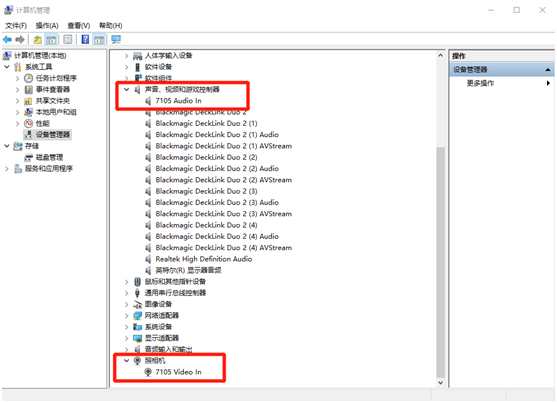Expand 任务计划程序 in the left tree
The height and width of the screenshot is (403, 557).
17,78
